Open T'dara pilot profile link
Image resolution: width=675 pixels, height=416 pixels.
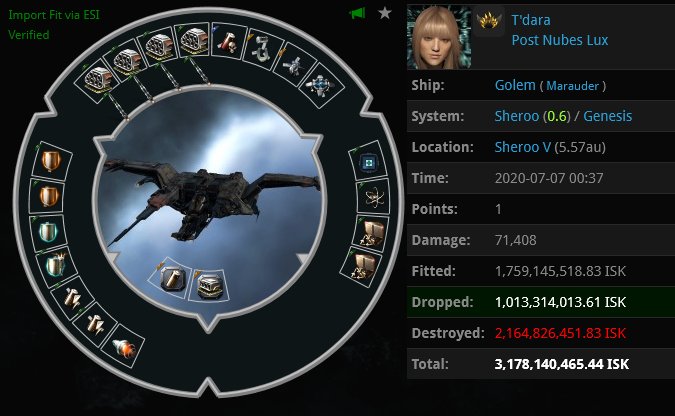(530, 20)
